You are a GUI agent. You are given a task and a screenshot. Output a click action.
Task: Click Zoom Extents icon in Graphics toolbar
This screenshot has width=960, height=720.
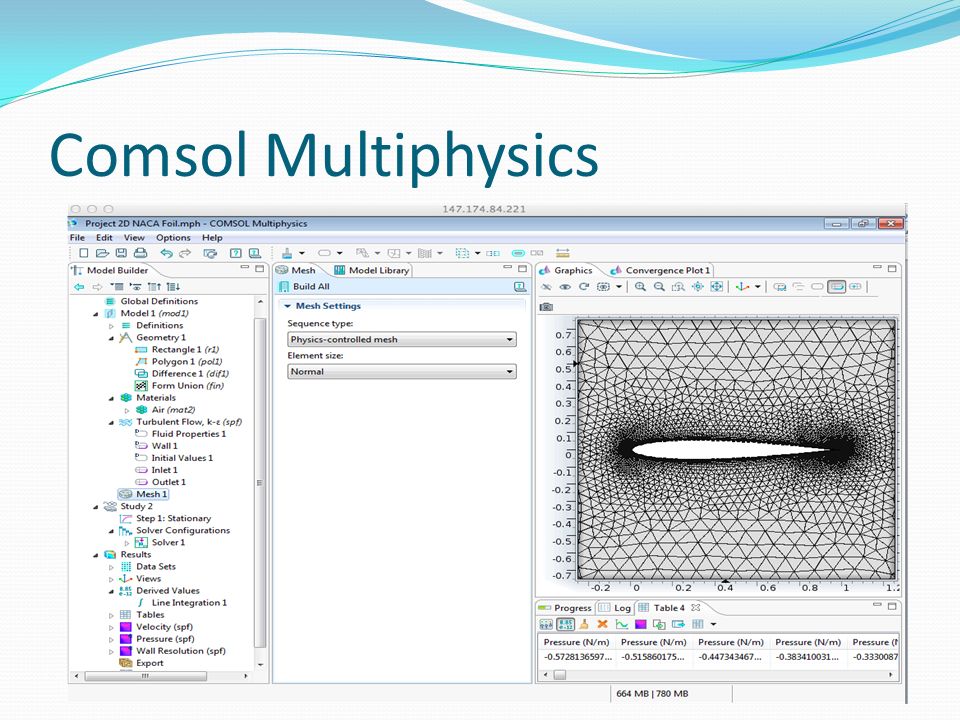[716, 287]
